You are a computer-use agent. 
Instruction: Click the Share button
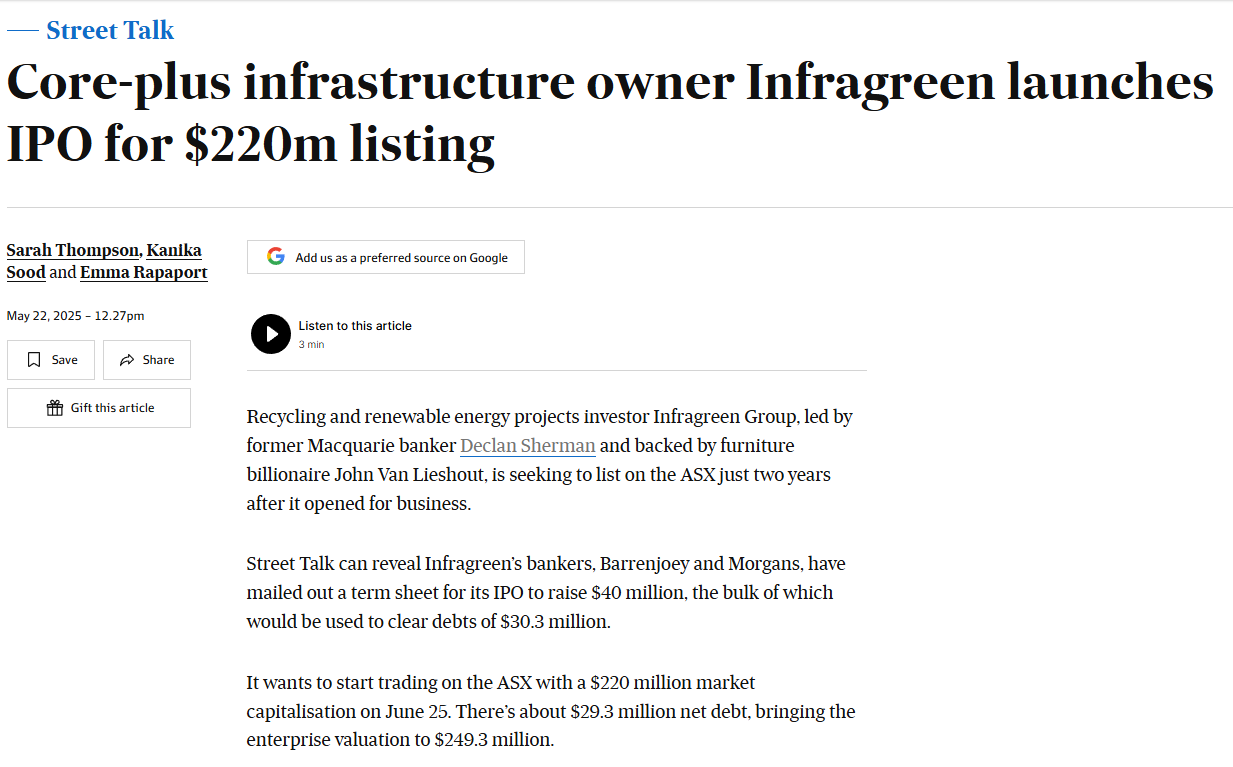coord(147,360)
